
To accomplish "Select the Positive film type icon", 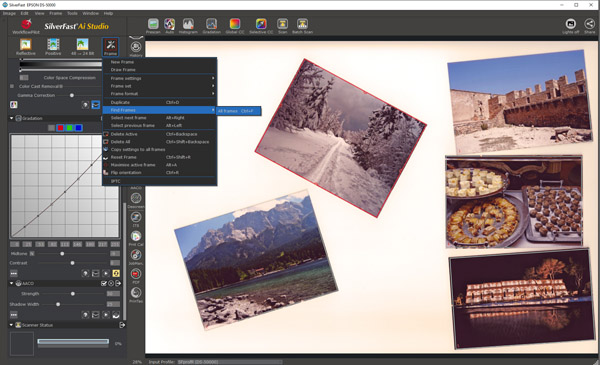I will pos(53,47).
